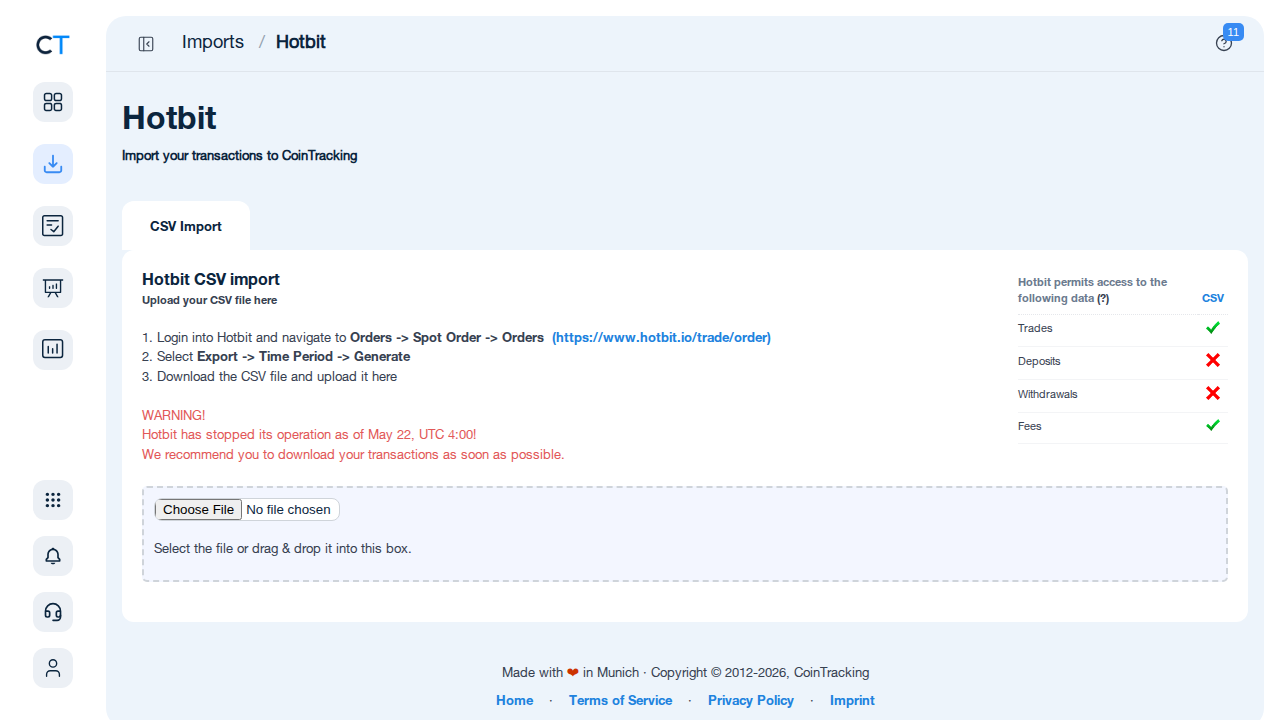This screenshot has height=720, width=1280.
Task: Click the WARNING! text
Action: (x=174, y=415)
